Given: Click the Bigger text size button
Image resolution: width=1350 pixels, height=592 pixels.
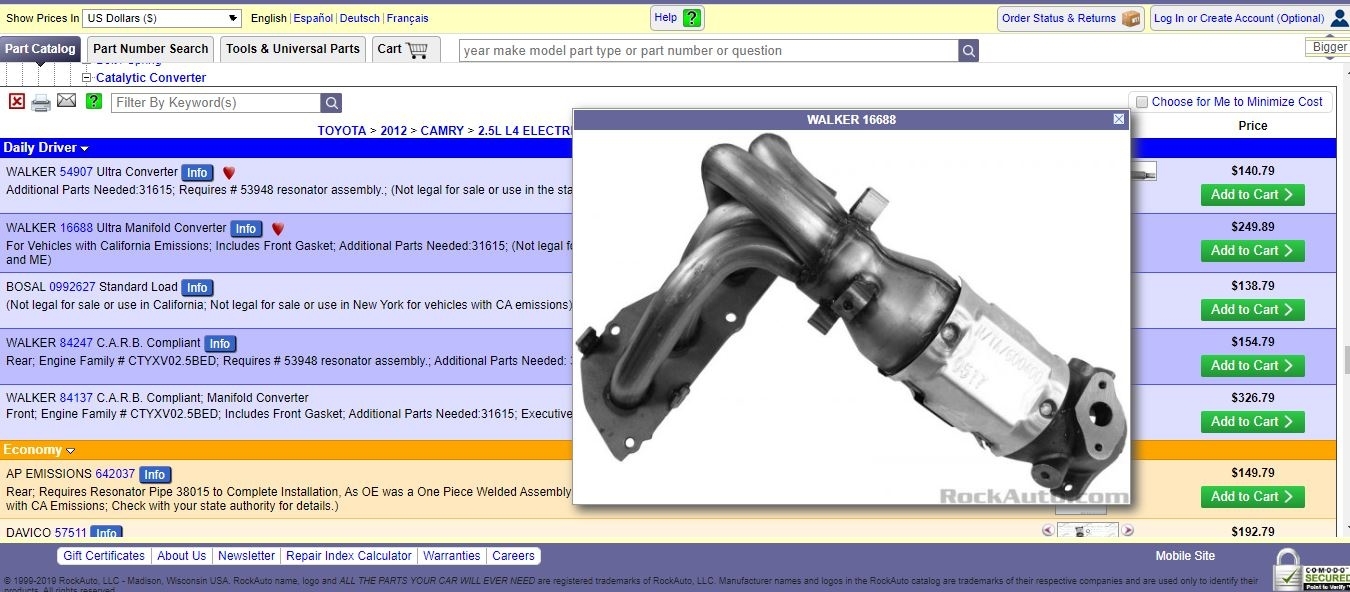Looking at the screenshot, I should (x=1328, y=47).
